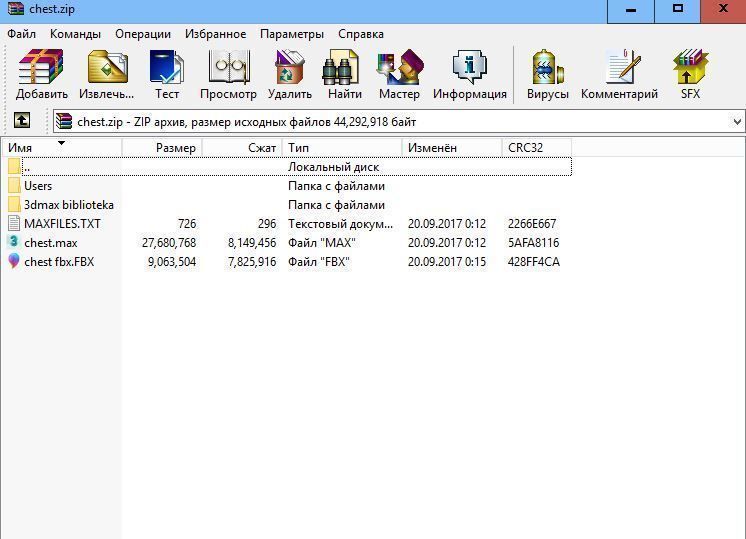Click the Вирусы virus scan icon

tap(548, 67)
